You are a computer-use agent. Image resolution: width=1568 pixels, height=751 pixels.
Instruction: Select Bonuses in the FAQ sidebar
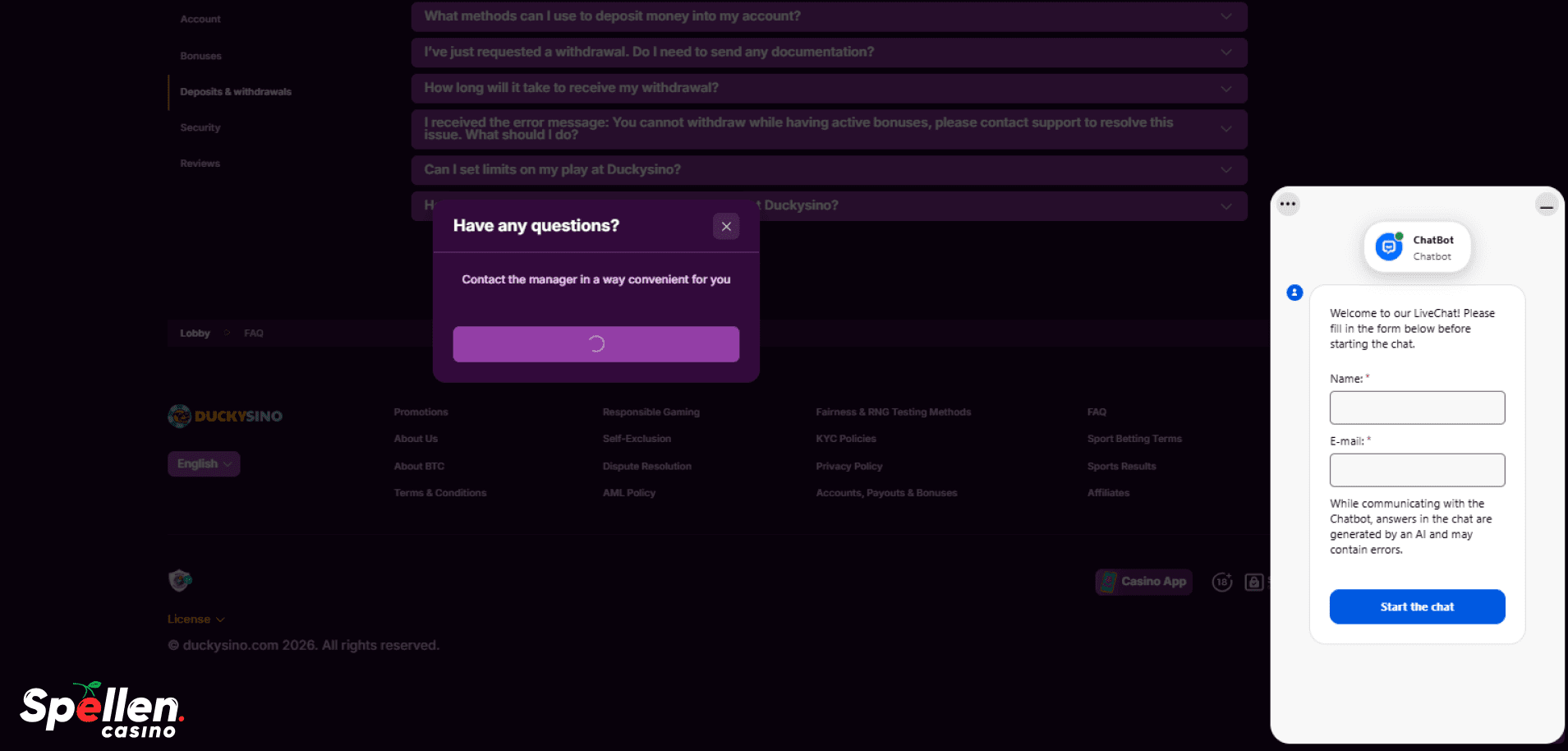pos(201,57)
